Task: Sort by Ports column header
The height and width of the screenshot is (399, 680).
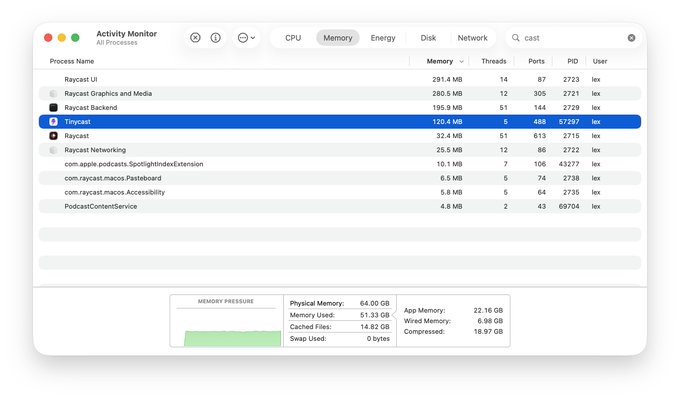Action: [x=536, y=61]
